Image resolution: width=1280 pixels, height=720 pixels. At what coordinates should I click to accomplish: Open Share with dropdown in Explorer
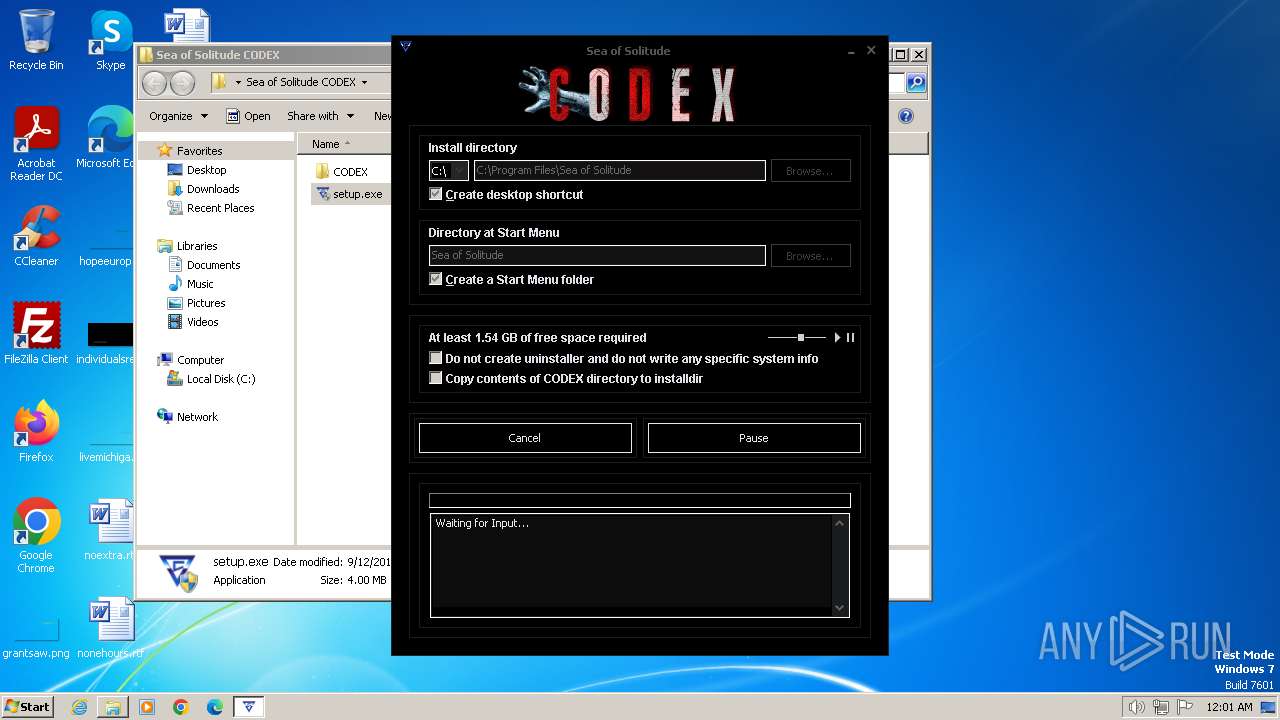pyautogui.click(x=321, y=116)
